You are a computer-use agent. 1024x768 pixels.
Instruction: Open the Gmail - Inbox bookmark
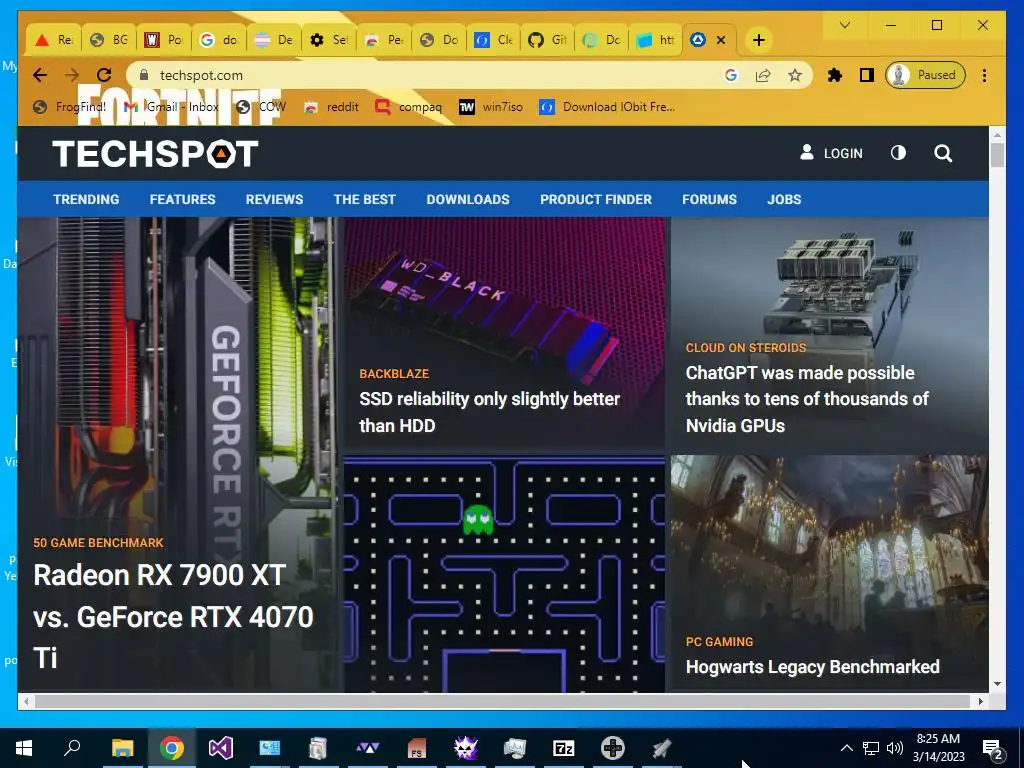[x=172, y=106]
